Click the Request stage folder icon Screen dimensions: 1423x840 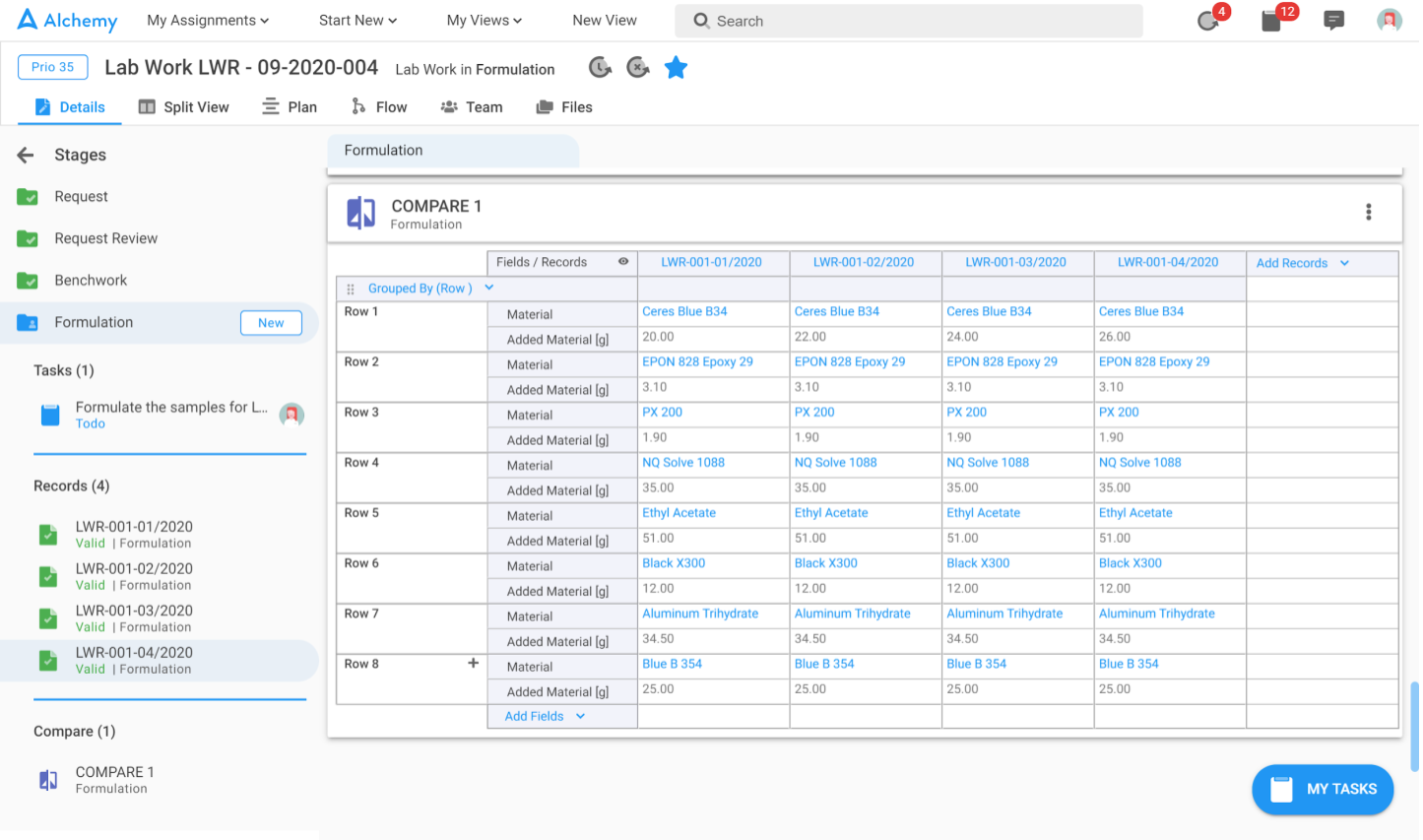(x=28, y=197)
